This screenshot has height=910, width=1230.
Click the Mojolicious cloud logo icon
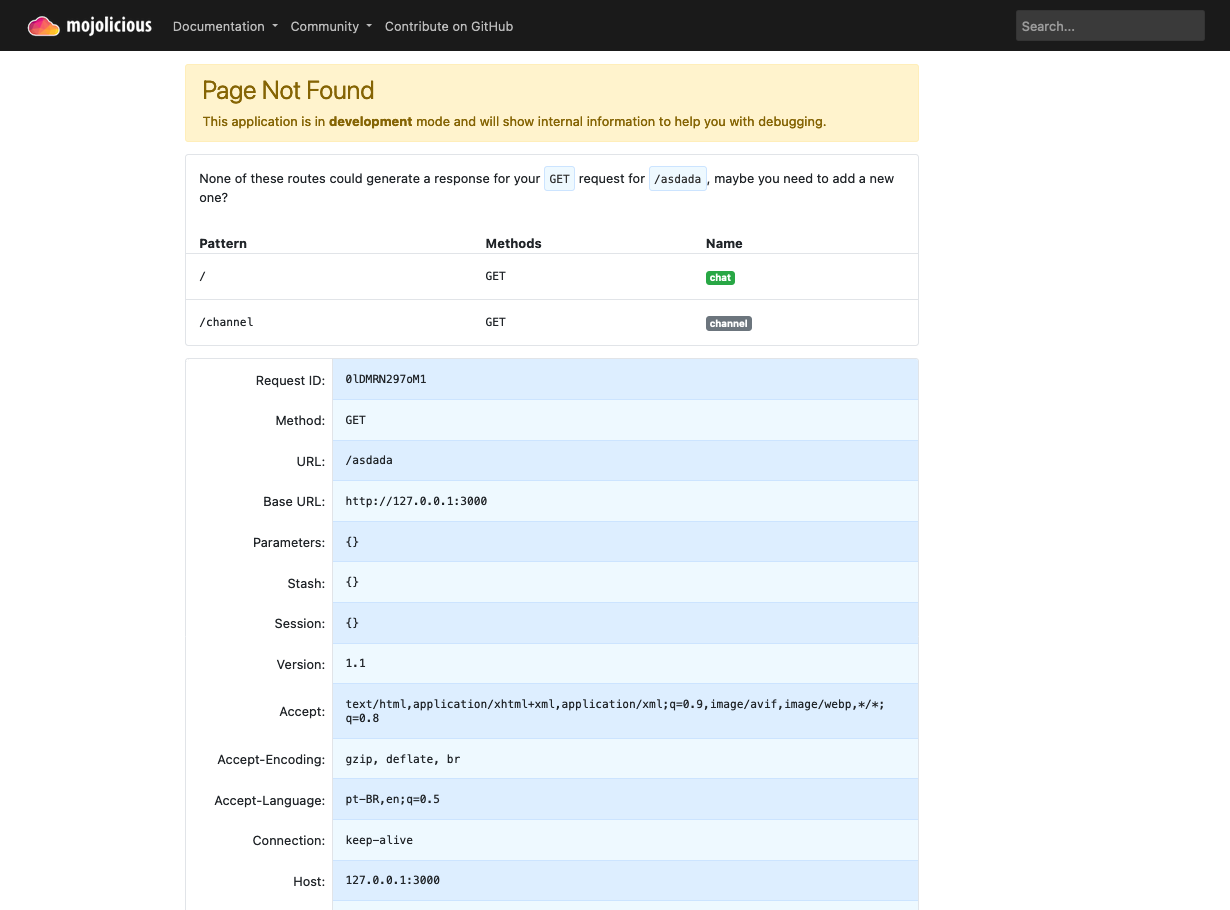[x=42, y=25]
